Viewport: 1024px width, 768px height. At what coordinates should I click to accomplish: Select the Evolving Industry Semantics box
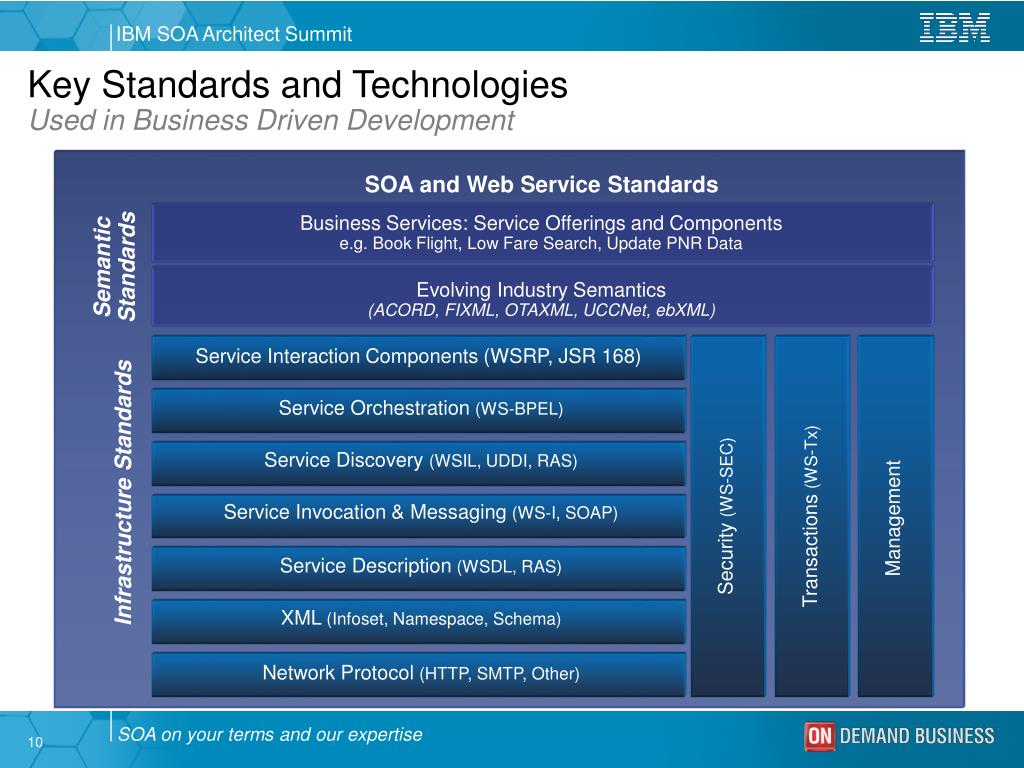[x=542, y=296]
